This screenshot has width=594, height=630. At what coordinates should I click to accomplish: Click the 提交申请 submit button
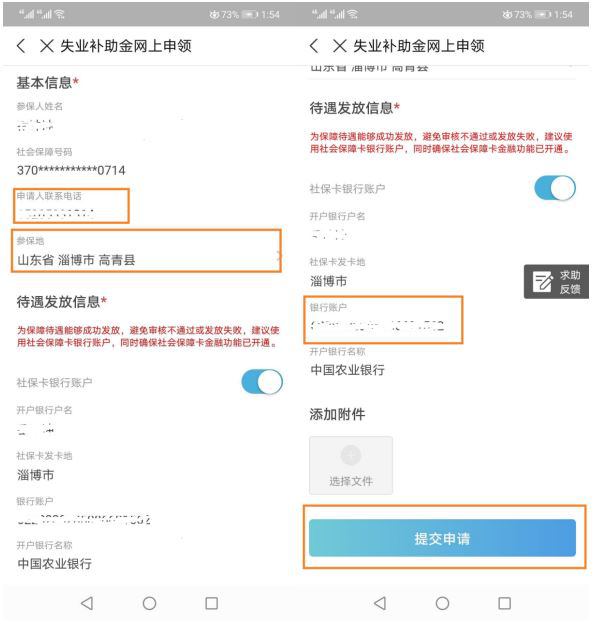[x=442, y=538]
